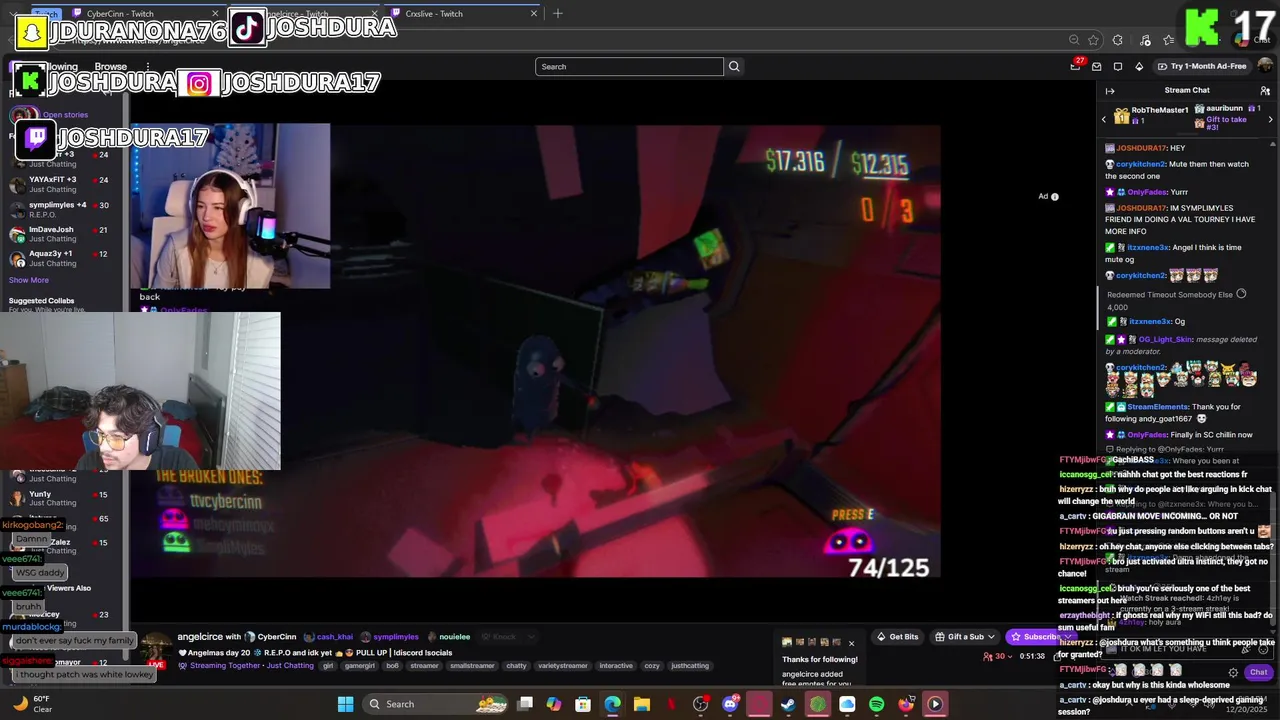Open the Browse page
Image resolution: width=1280 pixels, height=720 pixels.
(x=110, y=67)
